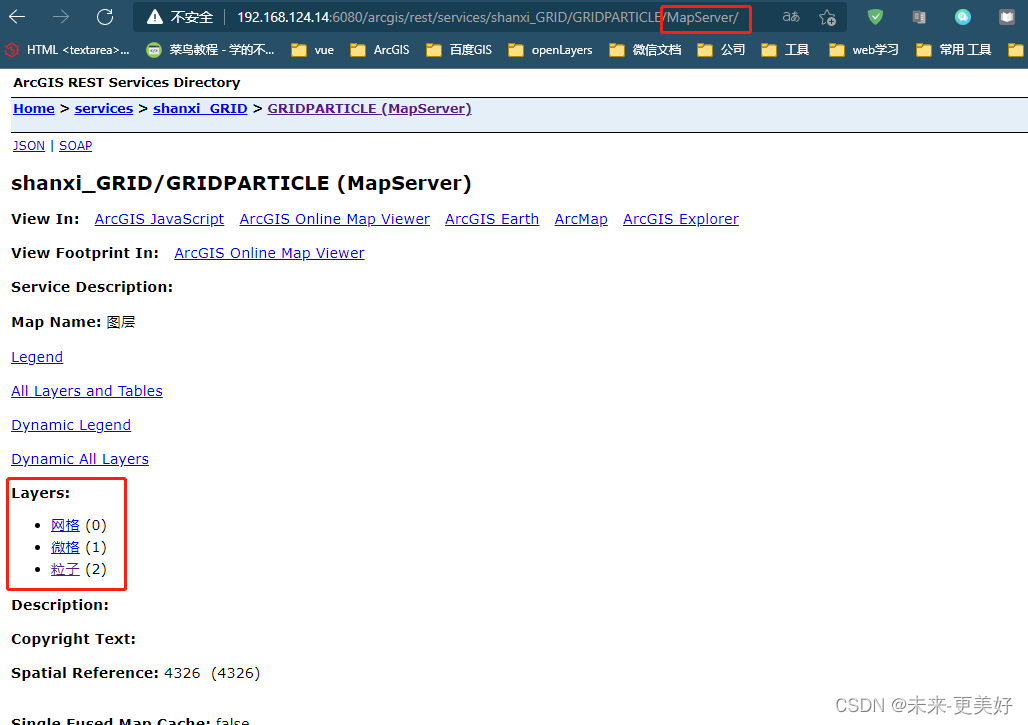This screenshot has height=725, width=1028.
Task: Click GRIDPARTICLE (MapServer) breadcrumb link
Action: click(369, 109)
